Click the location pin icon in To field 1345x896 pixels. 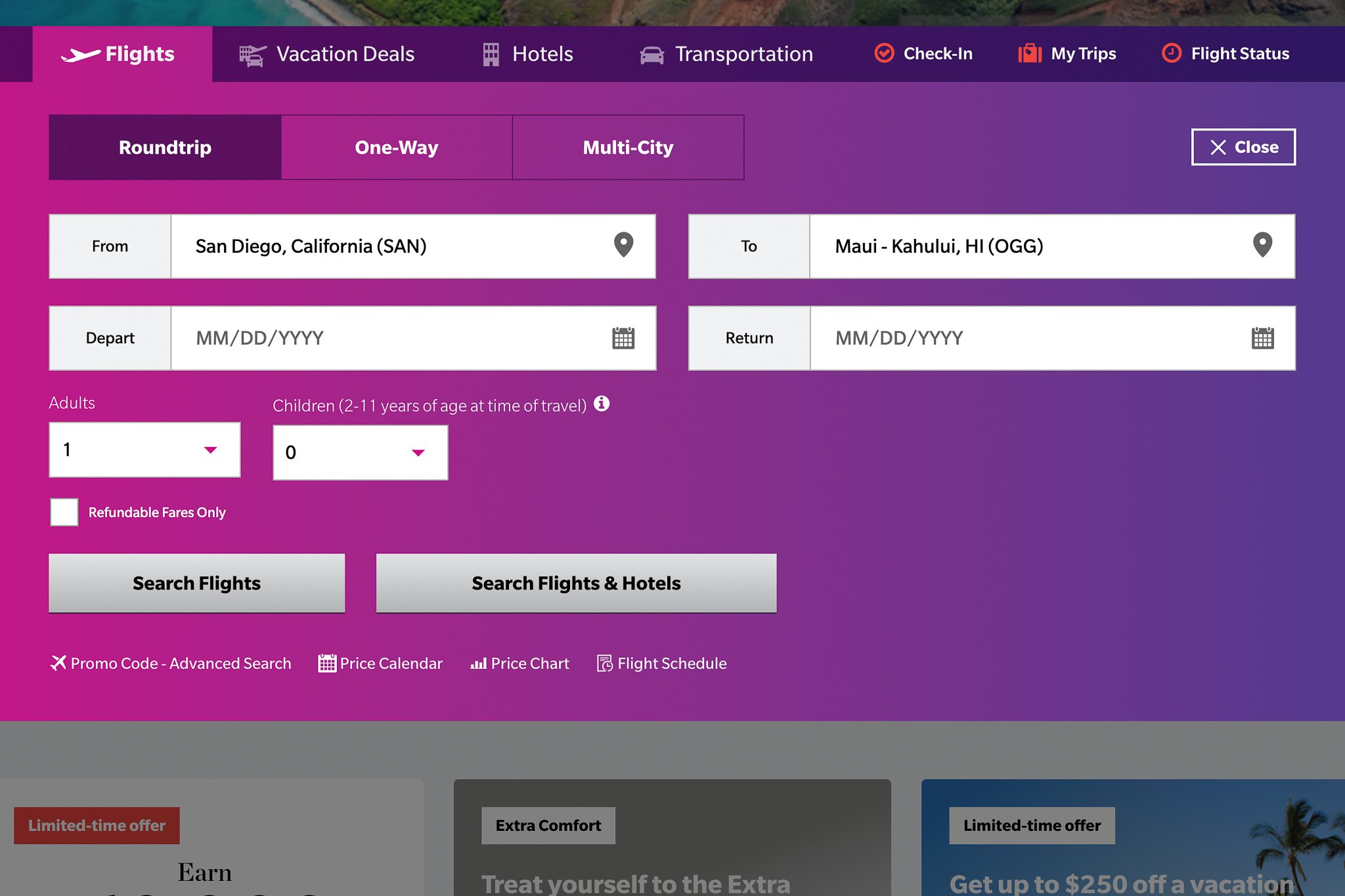coord(1262,245)
